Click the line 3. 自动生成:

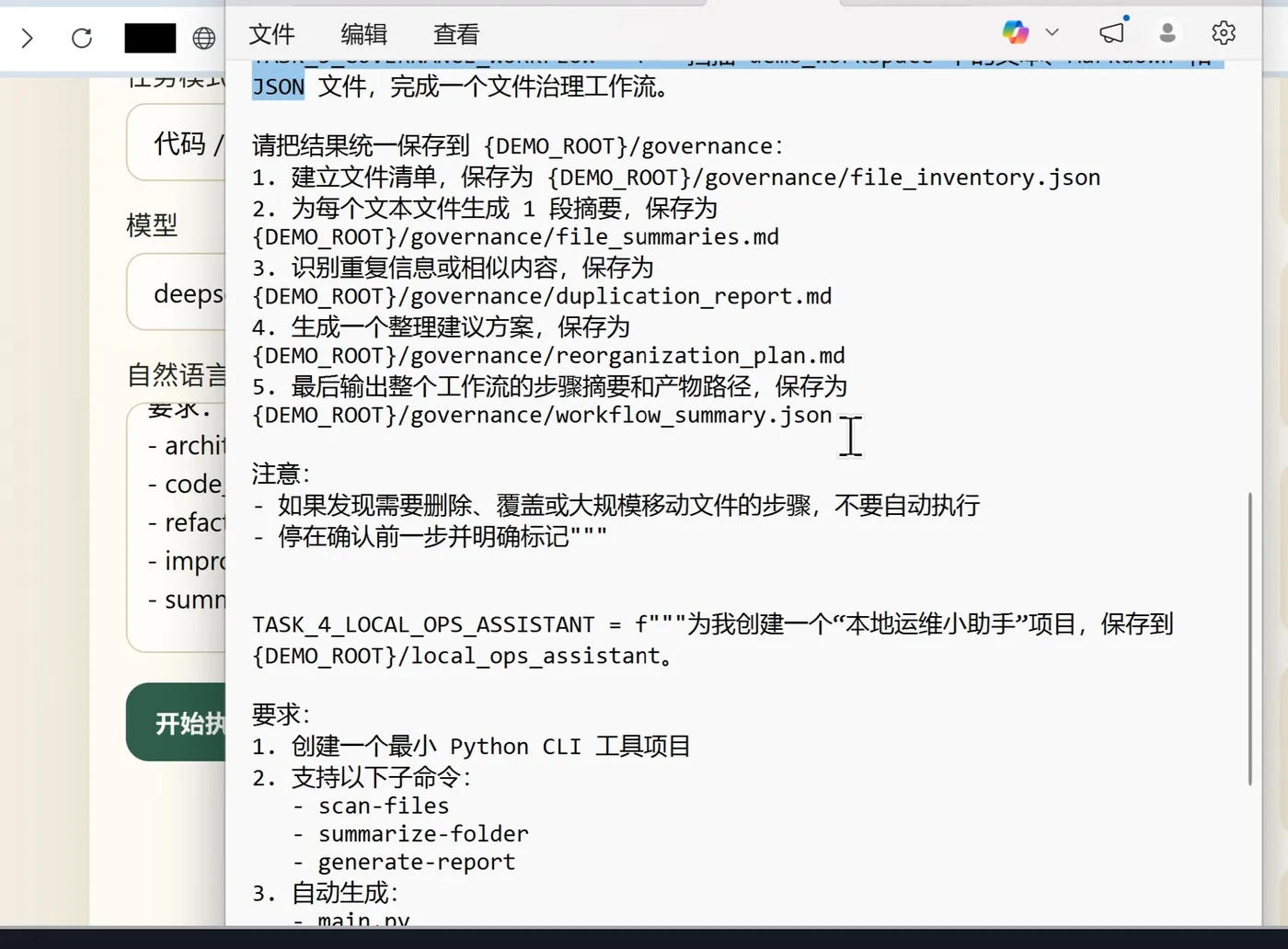click(325, 893)
